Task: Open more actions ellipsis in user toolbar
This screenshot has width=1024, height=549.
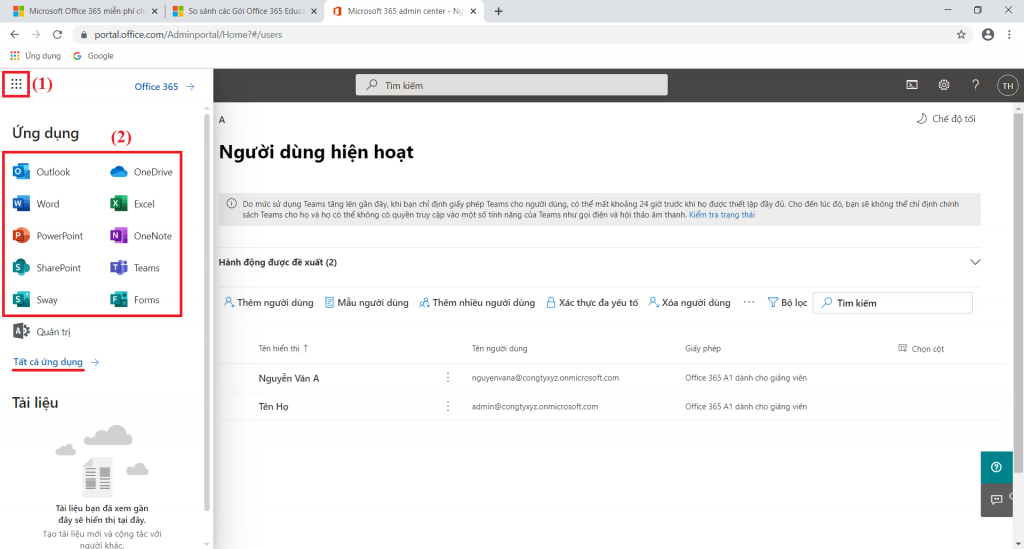Action: 749,302
